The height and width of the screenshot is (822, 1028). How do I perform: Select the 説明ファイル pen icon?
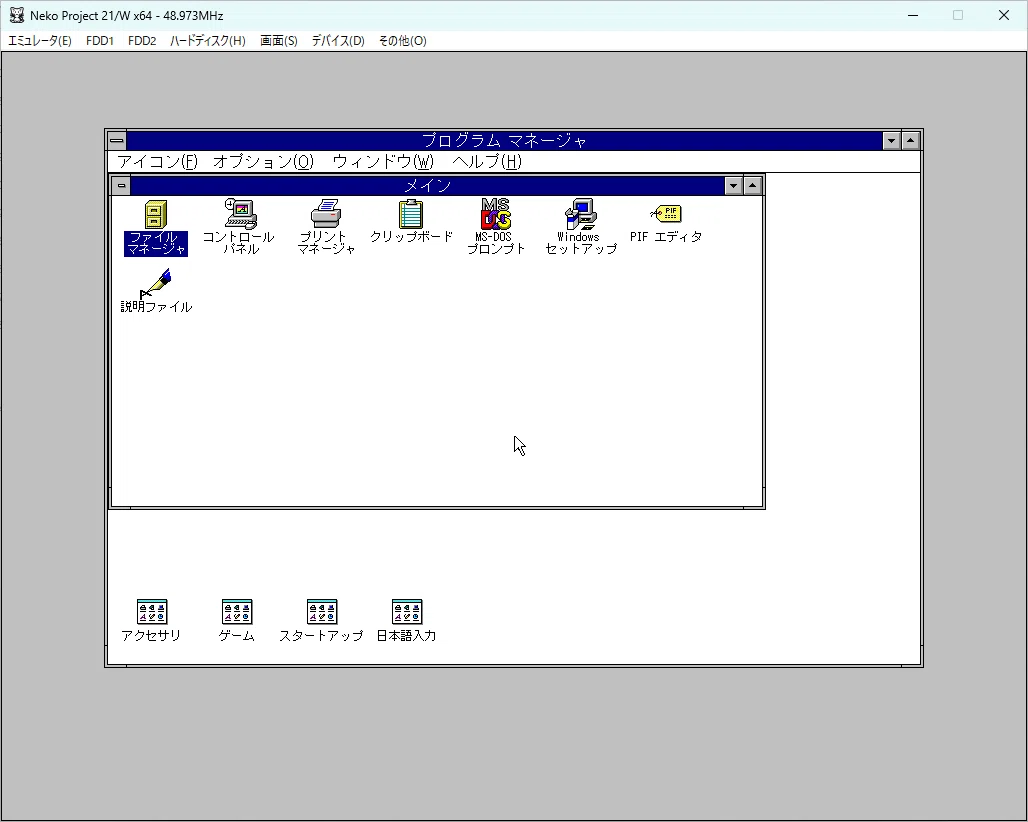(x=156, y=283)
